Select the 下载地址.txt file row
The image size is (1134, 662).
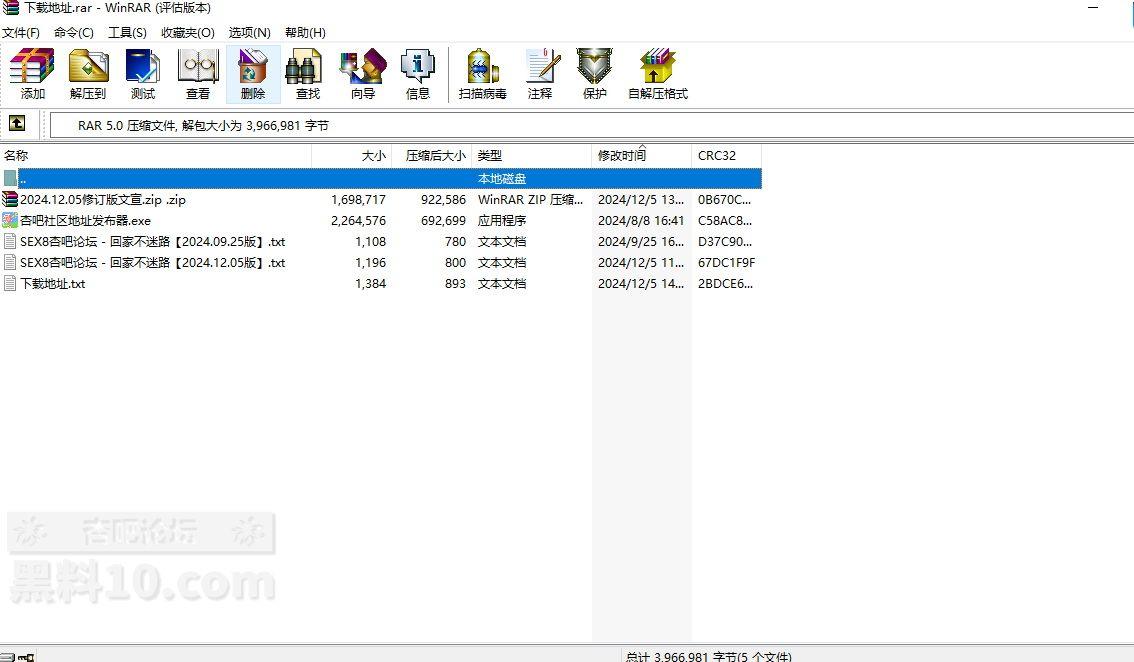(x=53, y=284)
